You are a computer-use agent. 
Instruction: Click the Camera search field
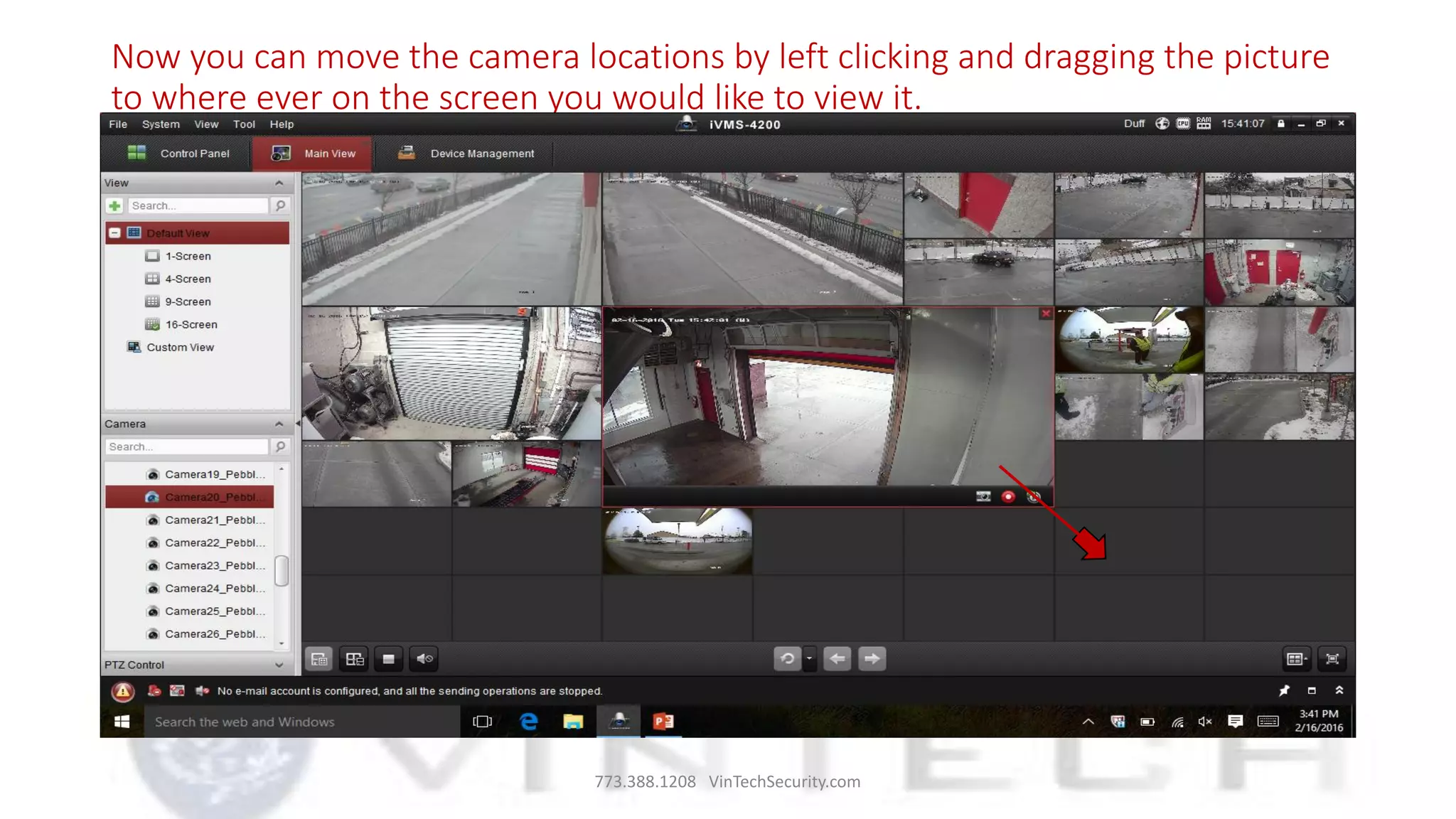(x=187, y=447)
